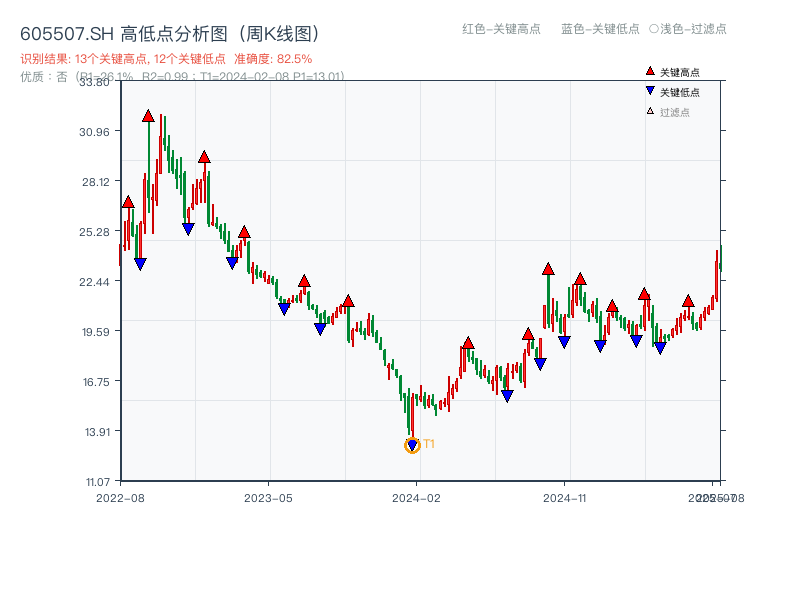Click the 28.12 y-axis label
Image resolution: width=800 pixels, height=600 pixels.
click(x=95, y=182)
